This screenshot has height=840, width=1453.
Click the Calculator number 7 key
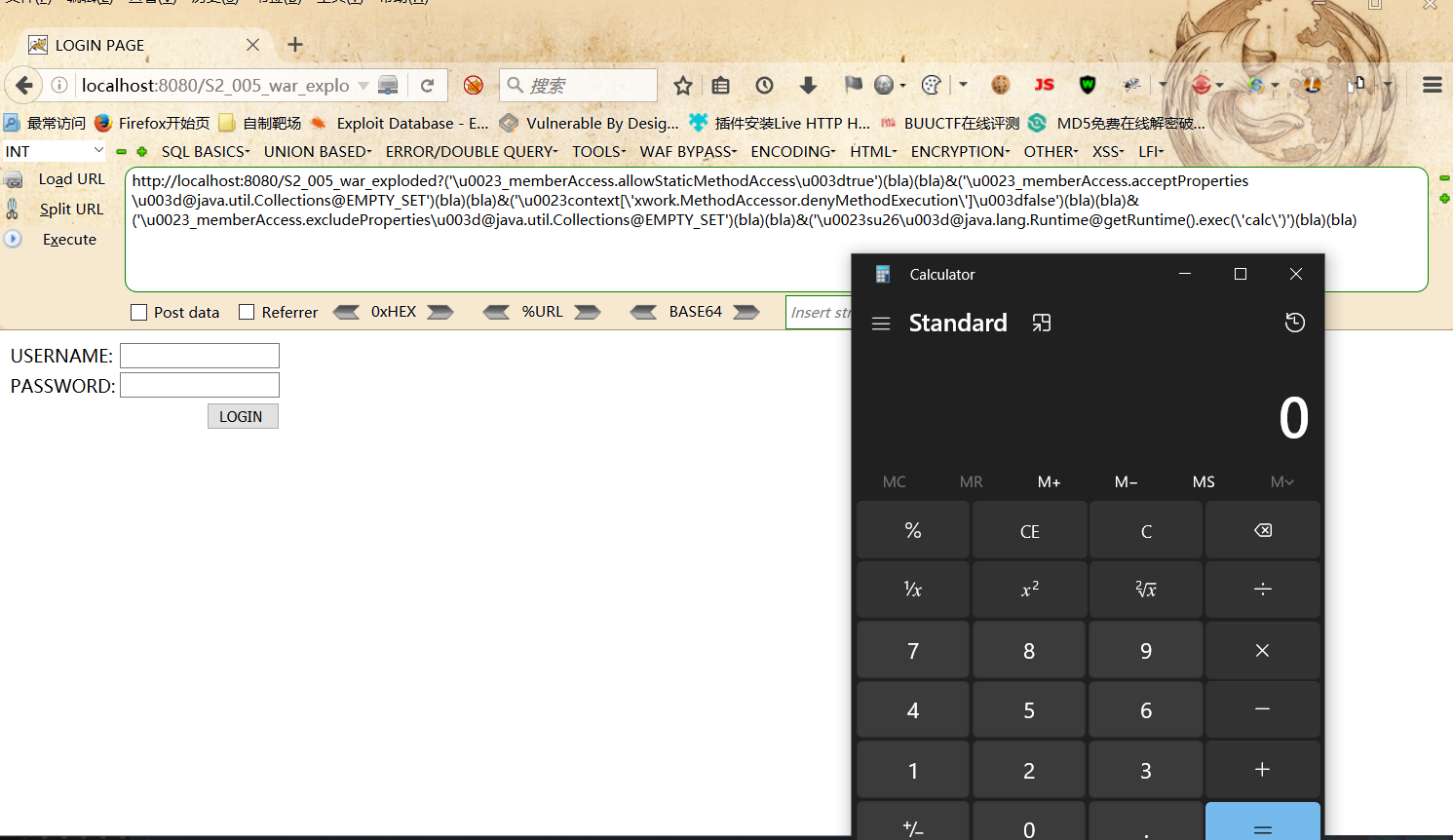click(x=913, y=650)
